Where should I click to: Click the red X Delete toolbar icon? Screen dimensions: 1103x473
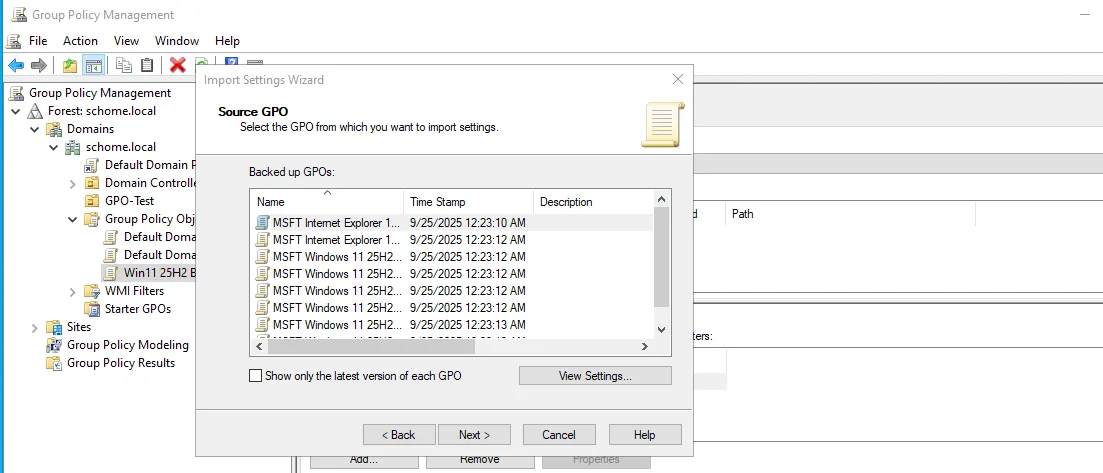[177, 65]
